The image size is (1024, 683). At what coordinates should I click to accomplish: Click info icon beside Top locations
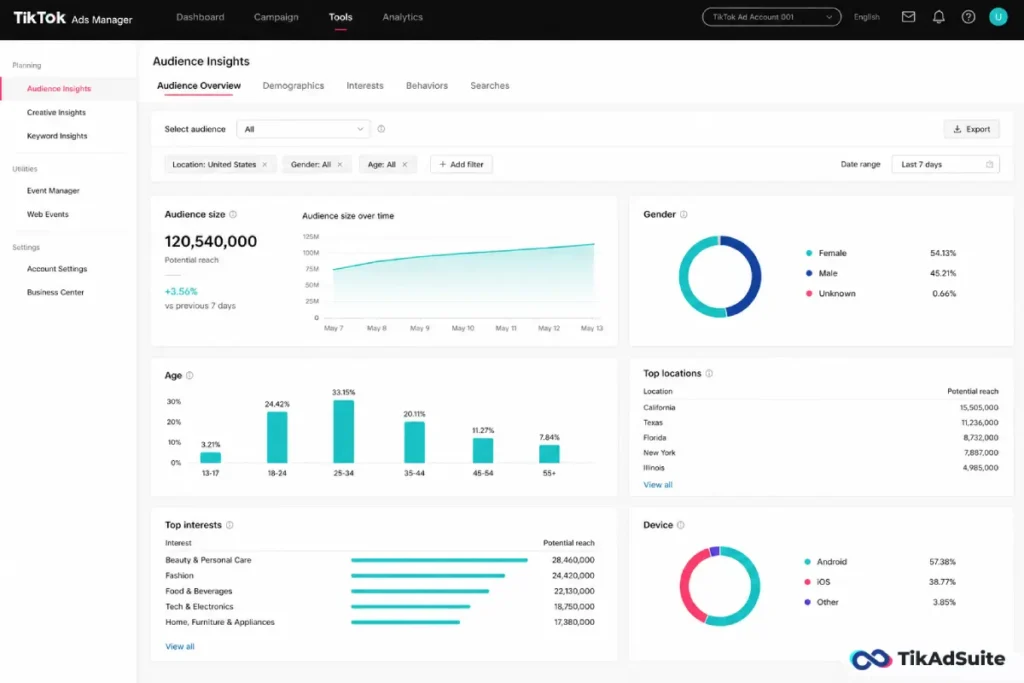pos(709,373)
